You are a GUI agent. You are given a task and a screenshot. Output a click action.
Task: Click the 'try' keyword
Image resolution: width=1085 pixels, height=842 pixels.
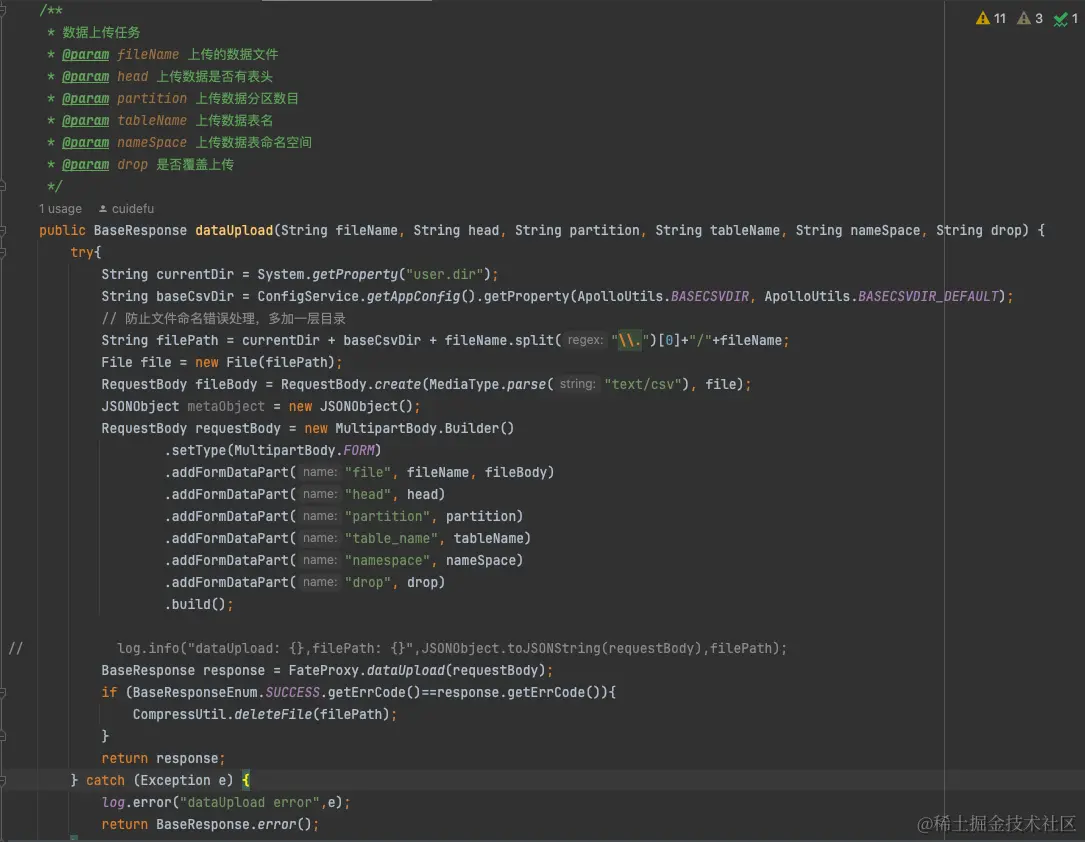point(82,253)
